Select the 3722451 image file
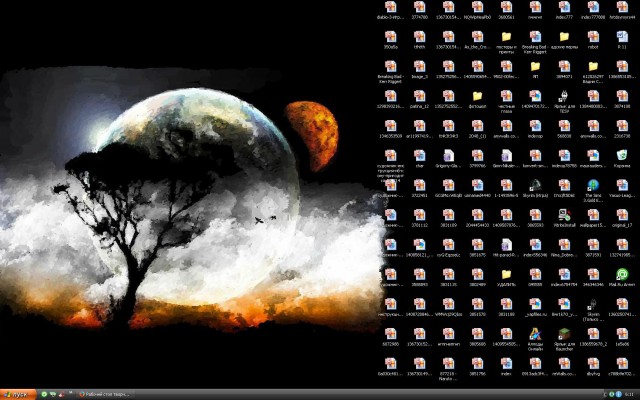This screenshot has height=400, width=640. (x=419, y=185)
